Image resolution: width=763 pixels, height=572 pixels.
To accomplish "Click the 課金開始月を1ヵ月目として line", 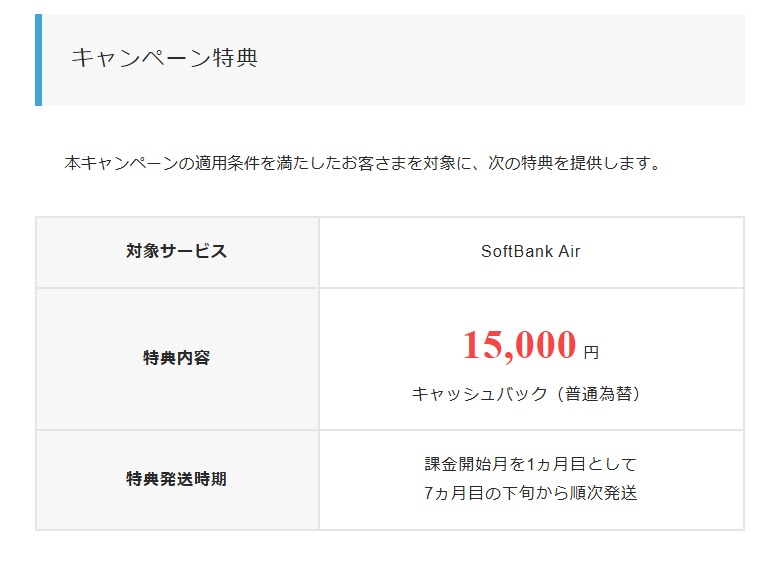I will [x=531, y=464].
